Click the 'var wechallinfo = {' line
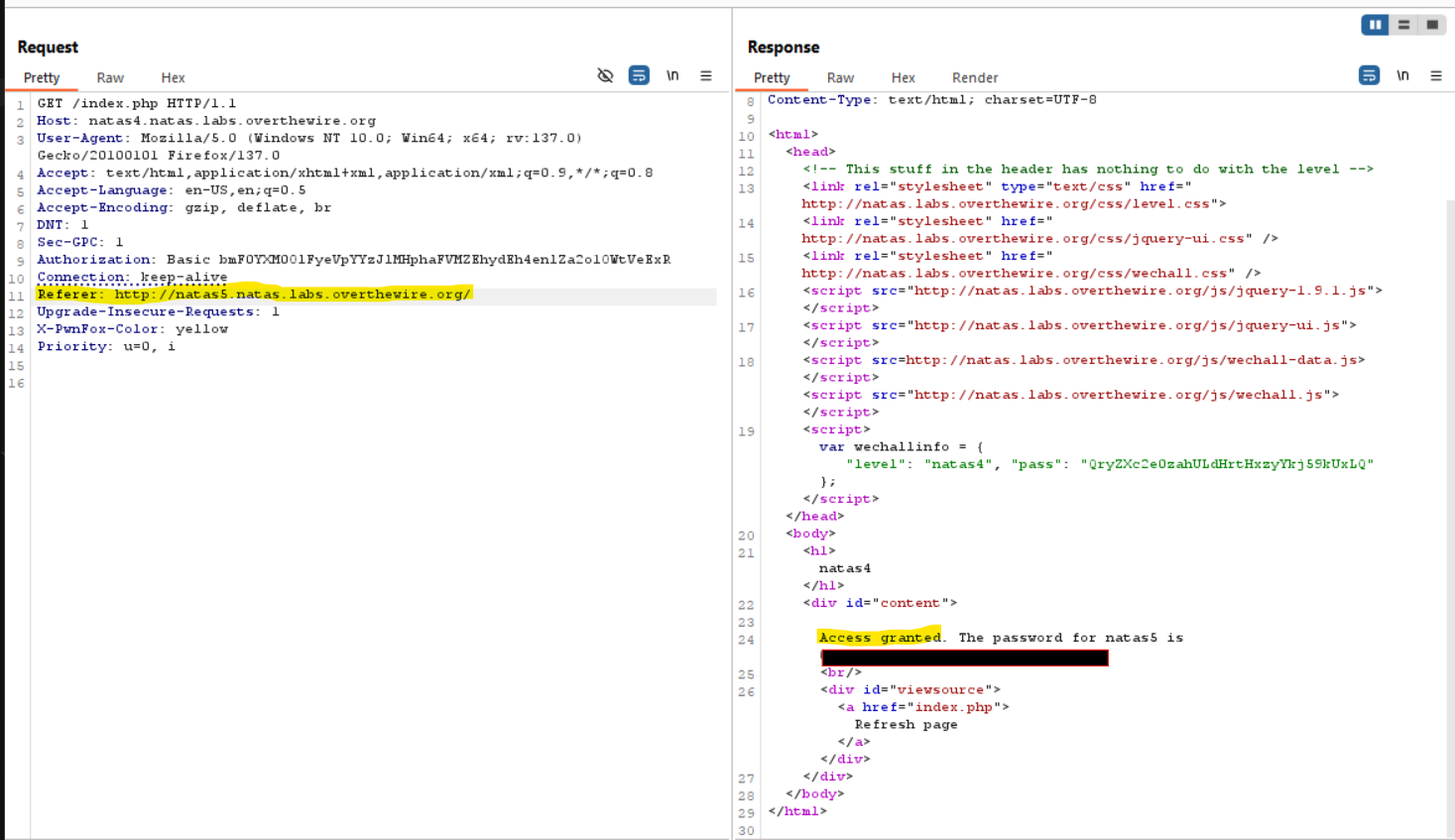1455x840 pixels. click(x=902, y=446)
